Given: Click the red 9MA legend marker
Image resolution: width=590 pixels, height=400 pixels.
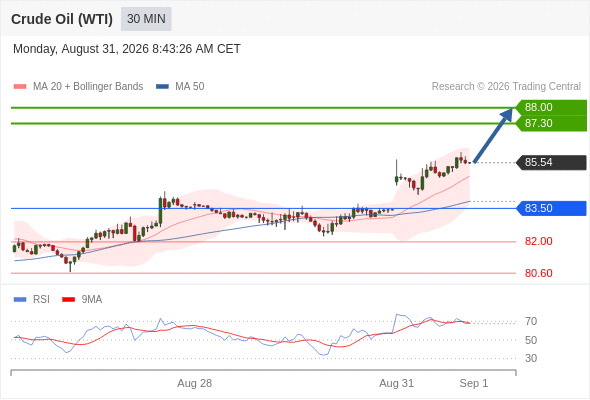Looking at the screenshot, I should point(68,300).
